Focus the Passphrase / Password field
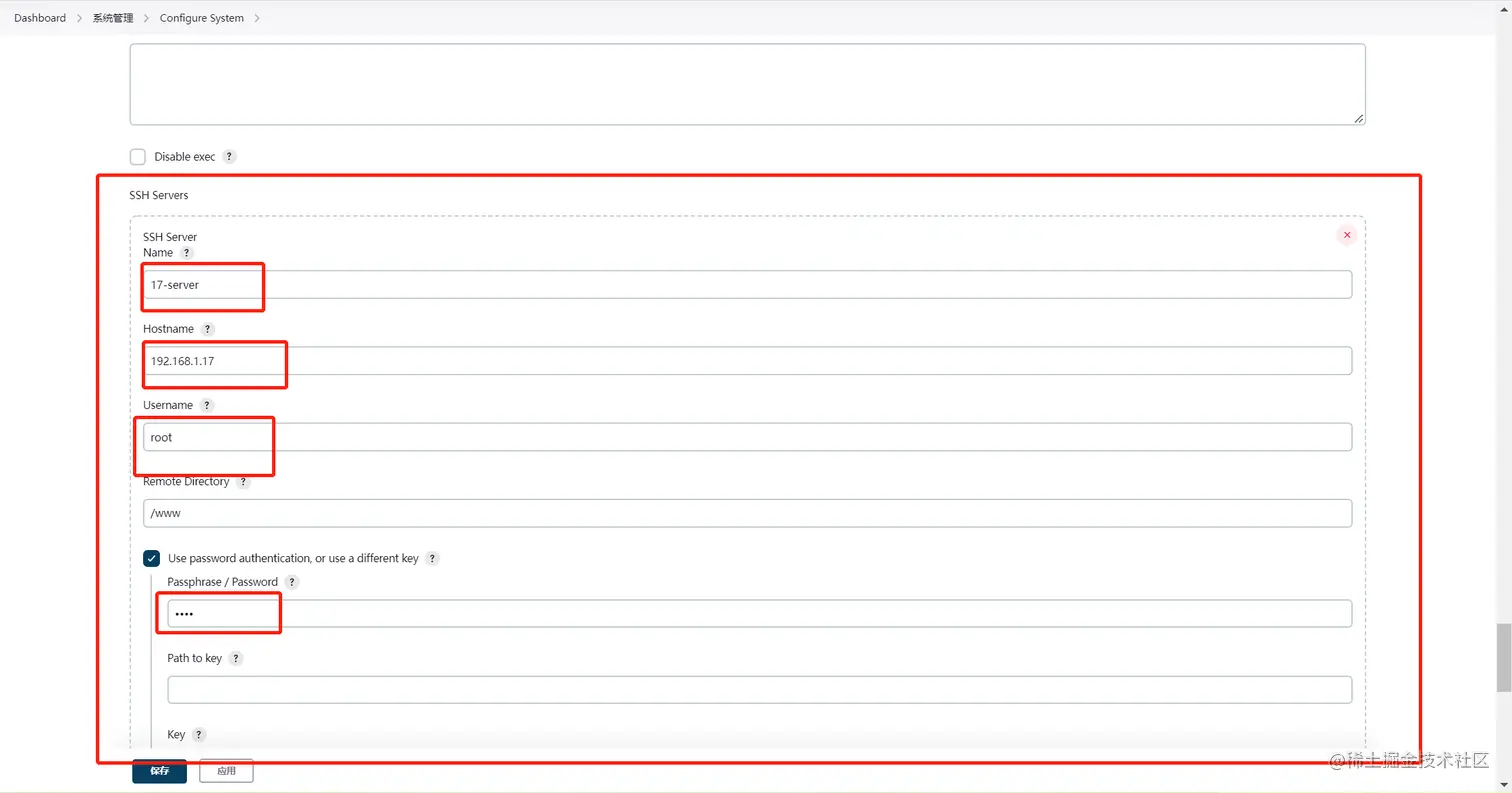Viewport: 1512px width, 793px height. (759, 614)
